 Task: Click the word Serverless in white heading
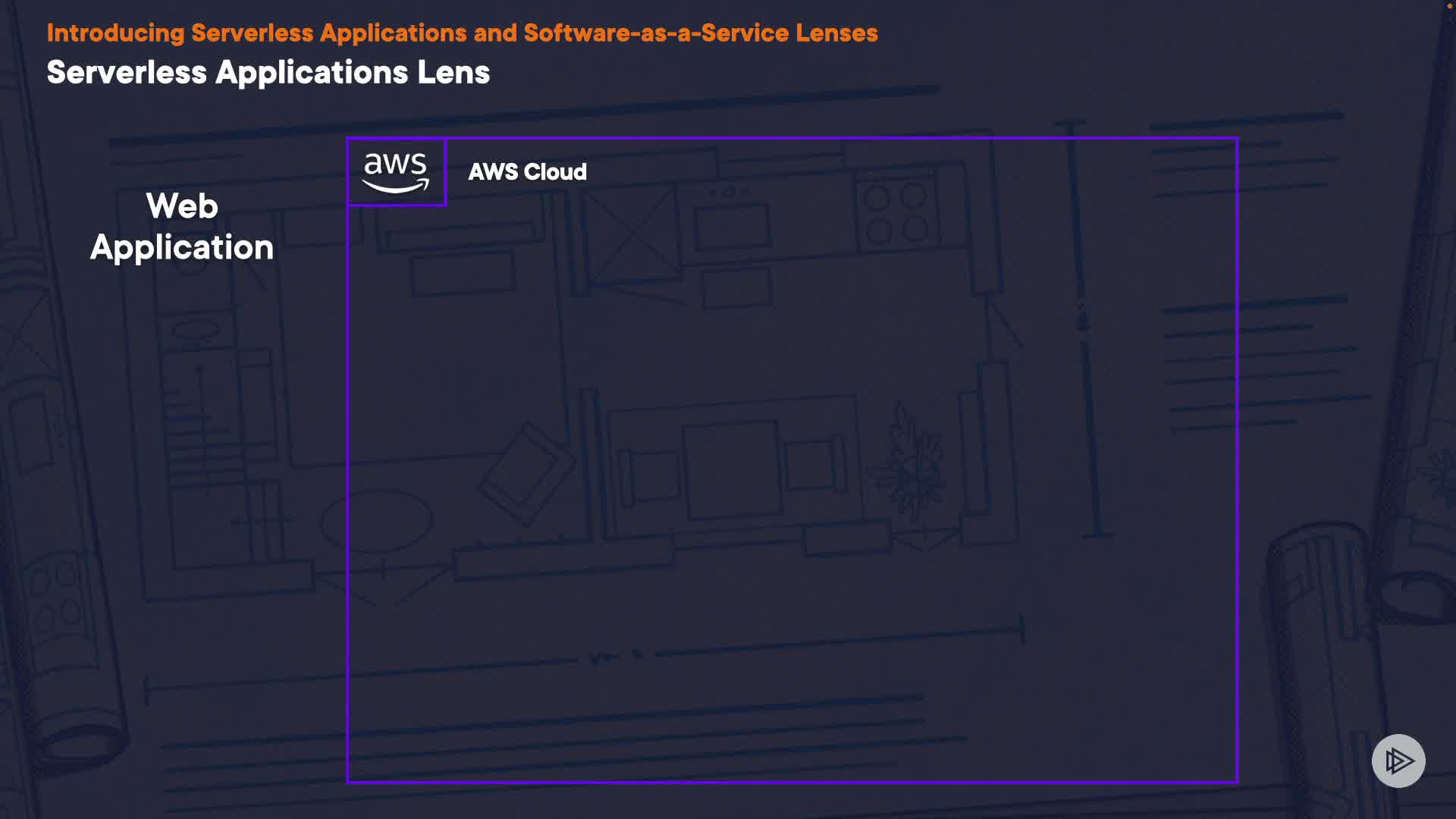point(127,73)
